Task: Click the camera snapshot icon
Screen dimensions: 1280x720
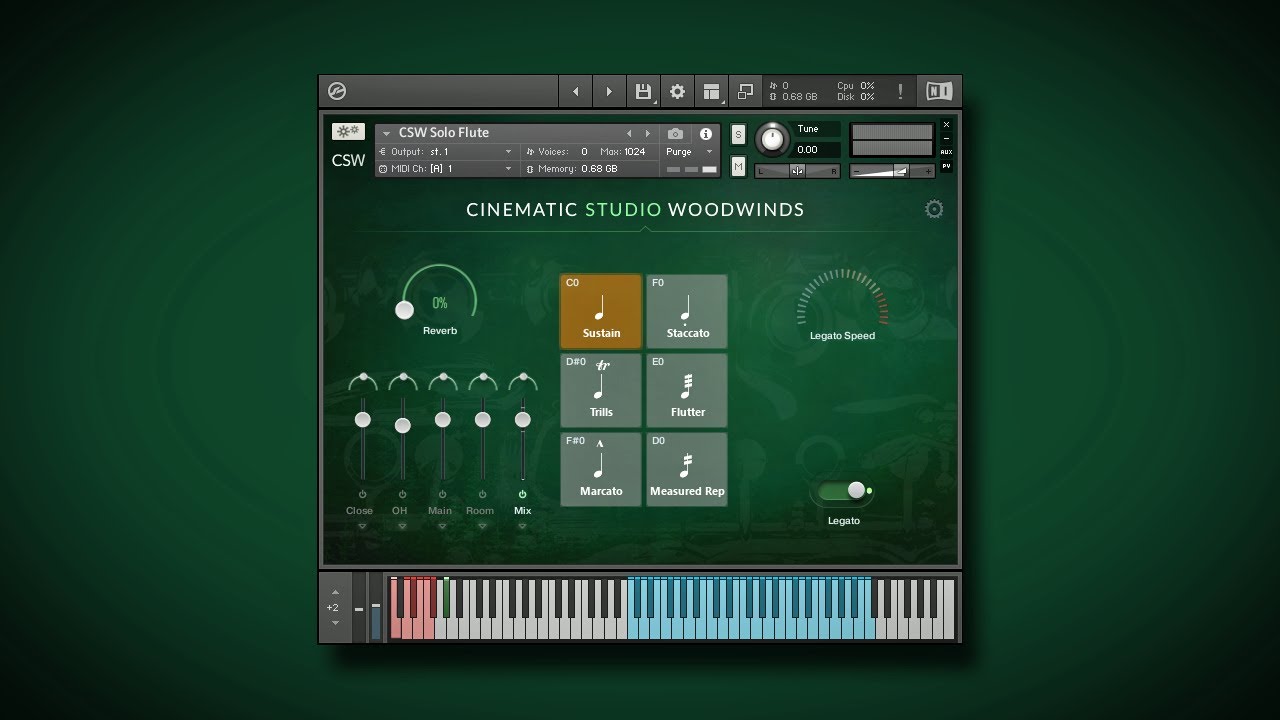Action: pyautogui.click(x=675, y=134)
